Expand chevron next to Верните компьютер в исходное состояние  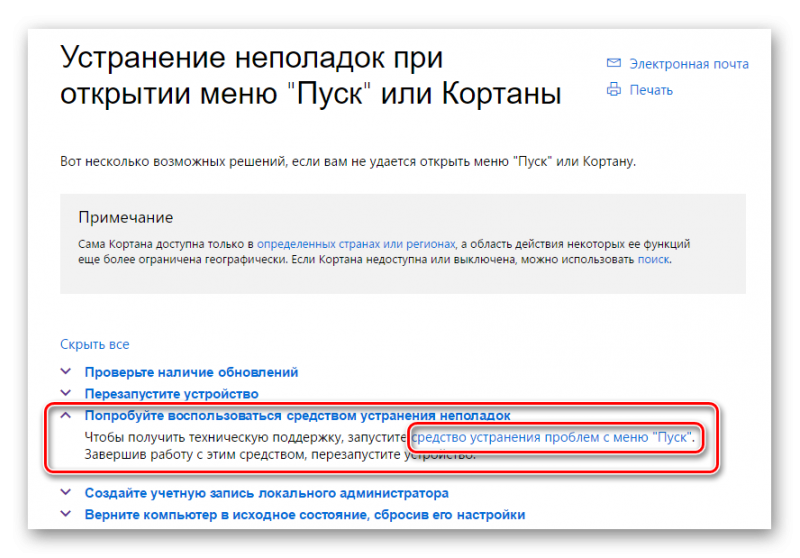[66, 514]
